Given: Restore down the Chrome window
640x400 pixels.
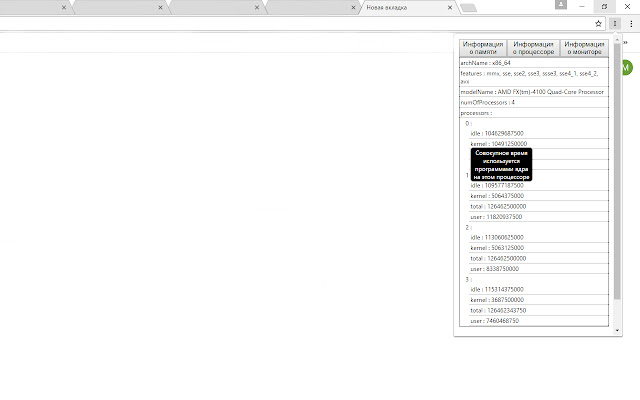Looking at the screenshot, I should [x=604, y=7].
